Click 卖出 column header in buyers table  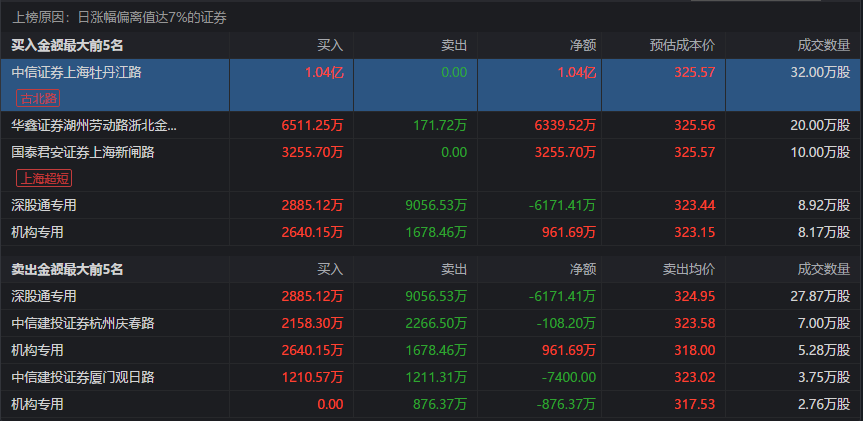[x=454, y=46]
